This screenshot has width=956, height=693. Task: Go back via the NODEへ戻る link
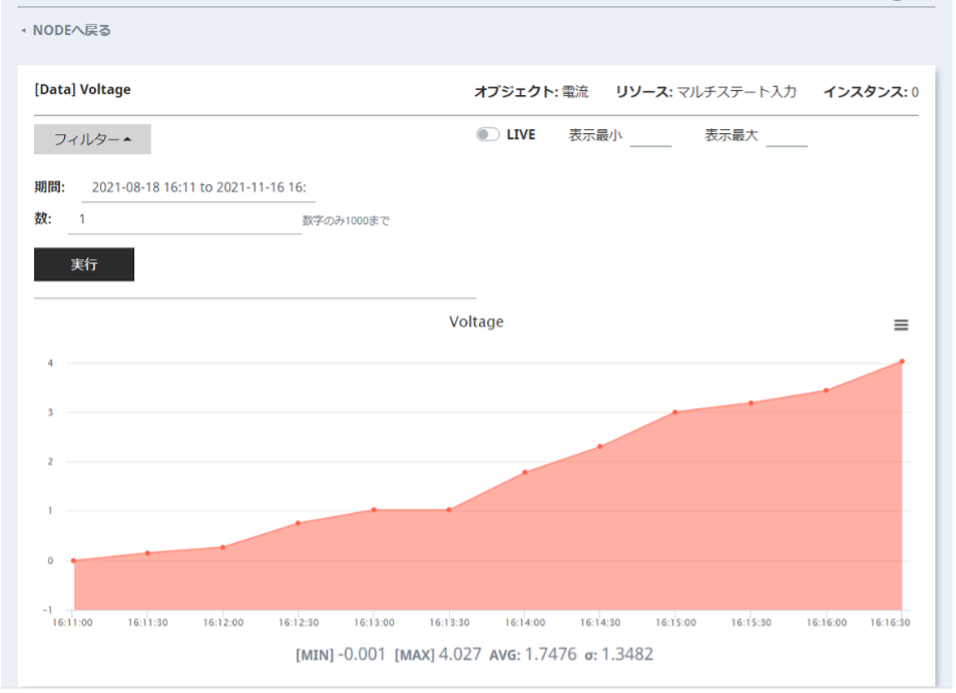[x=70, y=31]
